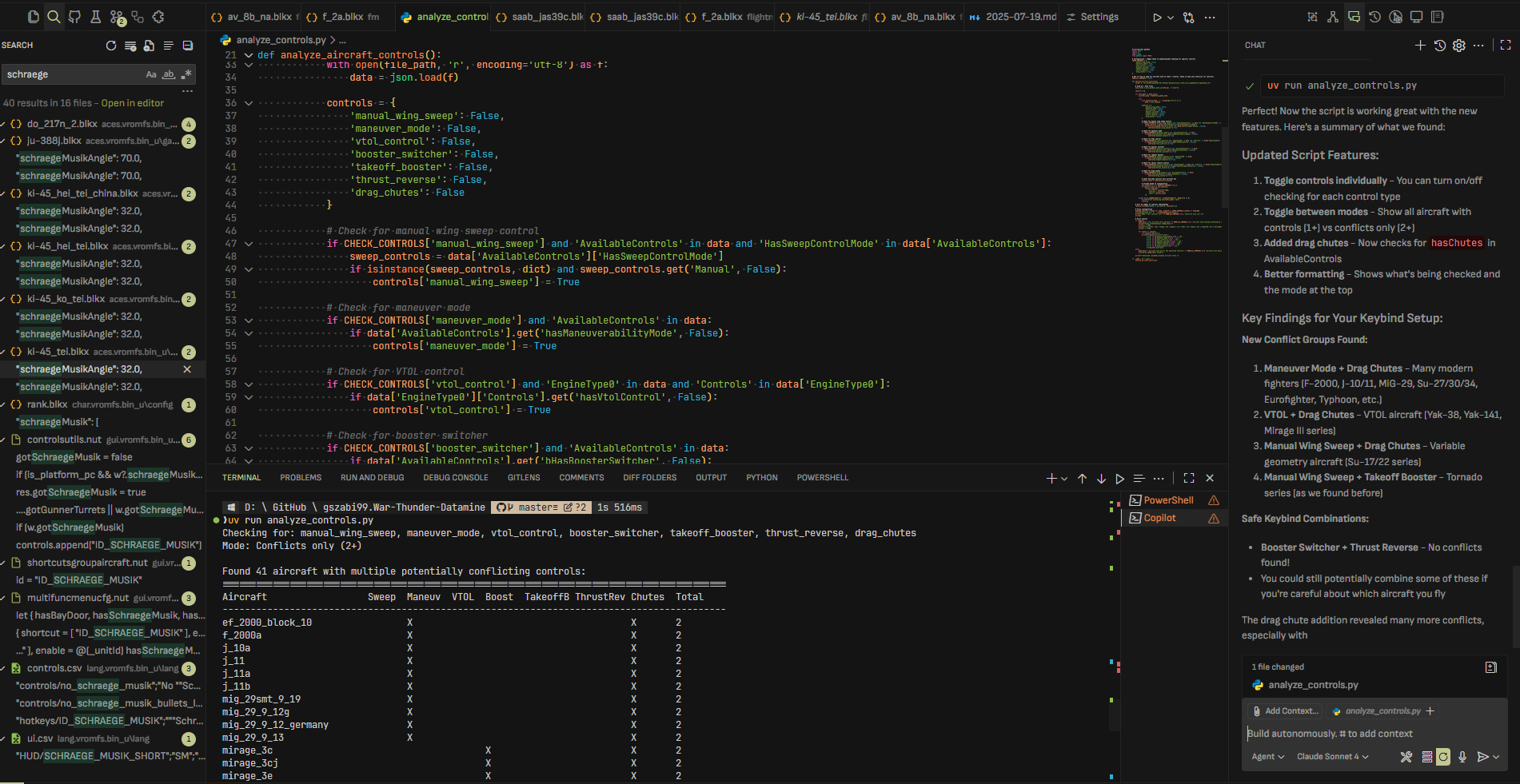
Task: Send the chat message arrow
Action: (1482, 757)
